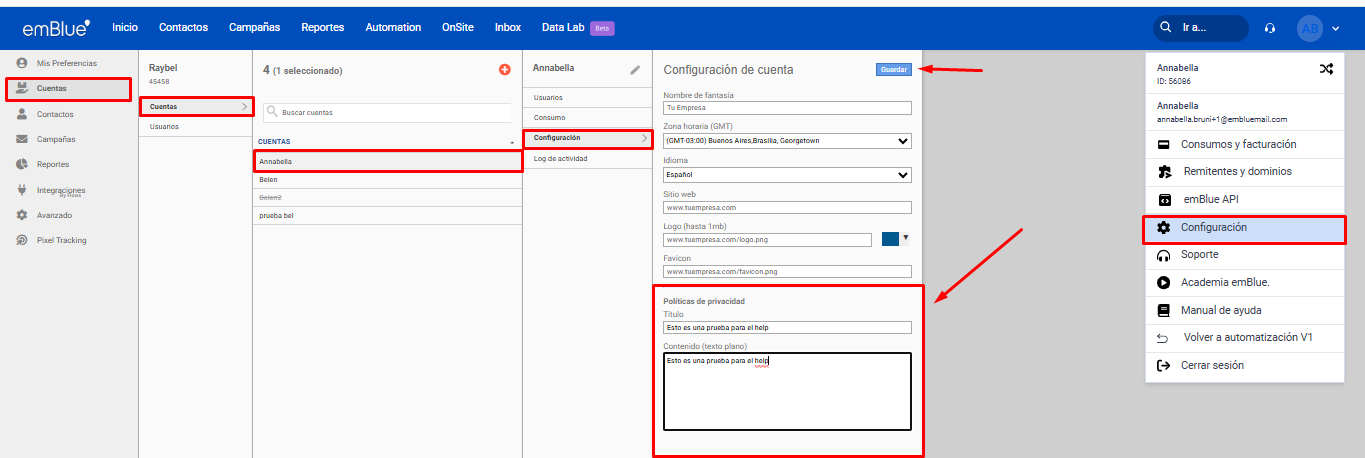Viewport: 1365px width, 458px height.
Task: Open Log de actividad for Annabella
Action: [x=561, y=159]
